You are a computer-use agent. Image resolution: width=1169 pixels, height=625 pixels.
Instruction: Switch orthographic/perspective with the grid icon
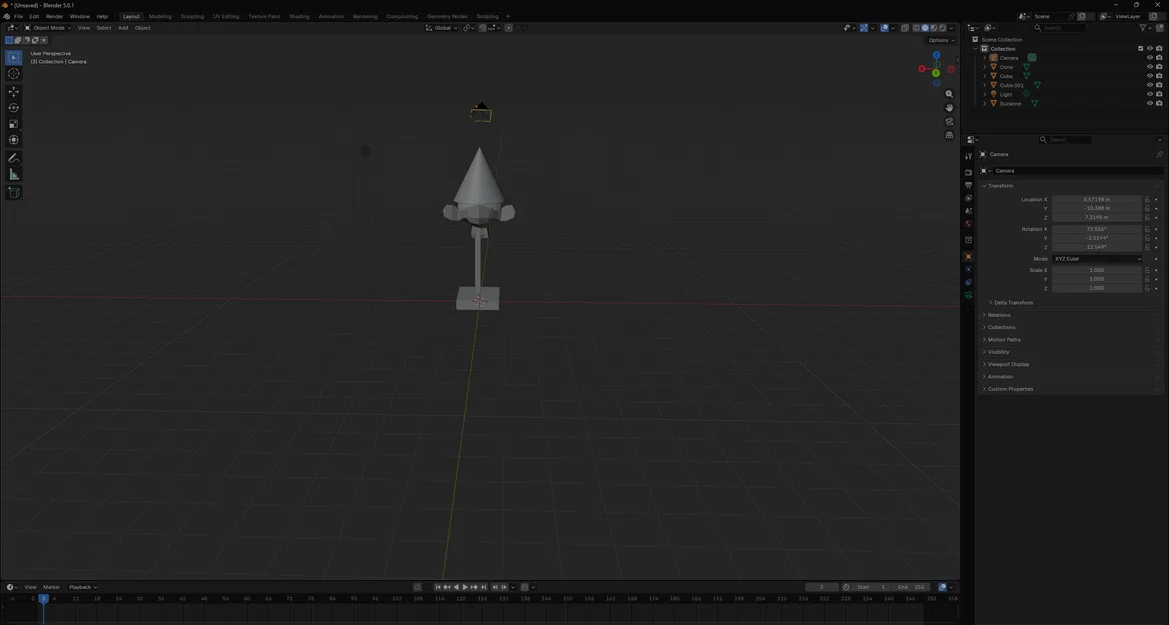pos(949,135)
